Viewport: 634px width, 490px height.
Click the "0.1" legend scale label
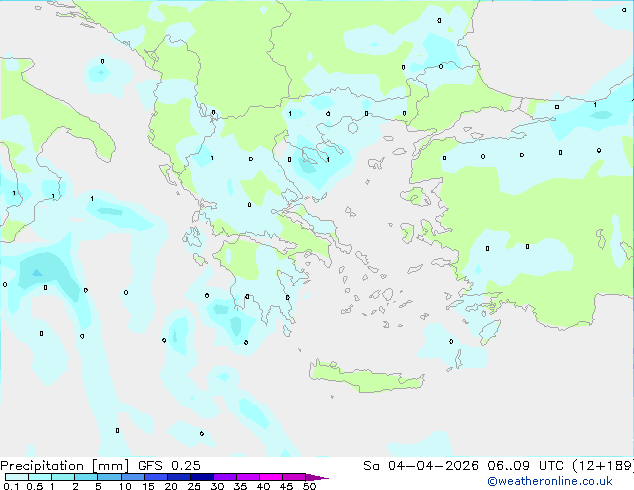tap(11, 486)
